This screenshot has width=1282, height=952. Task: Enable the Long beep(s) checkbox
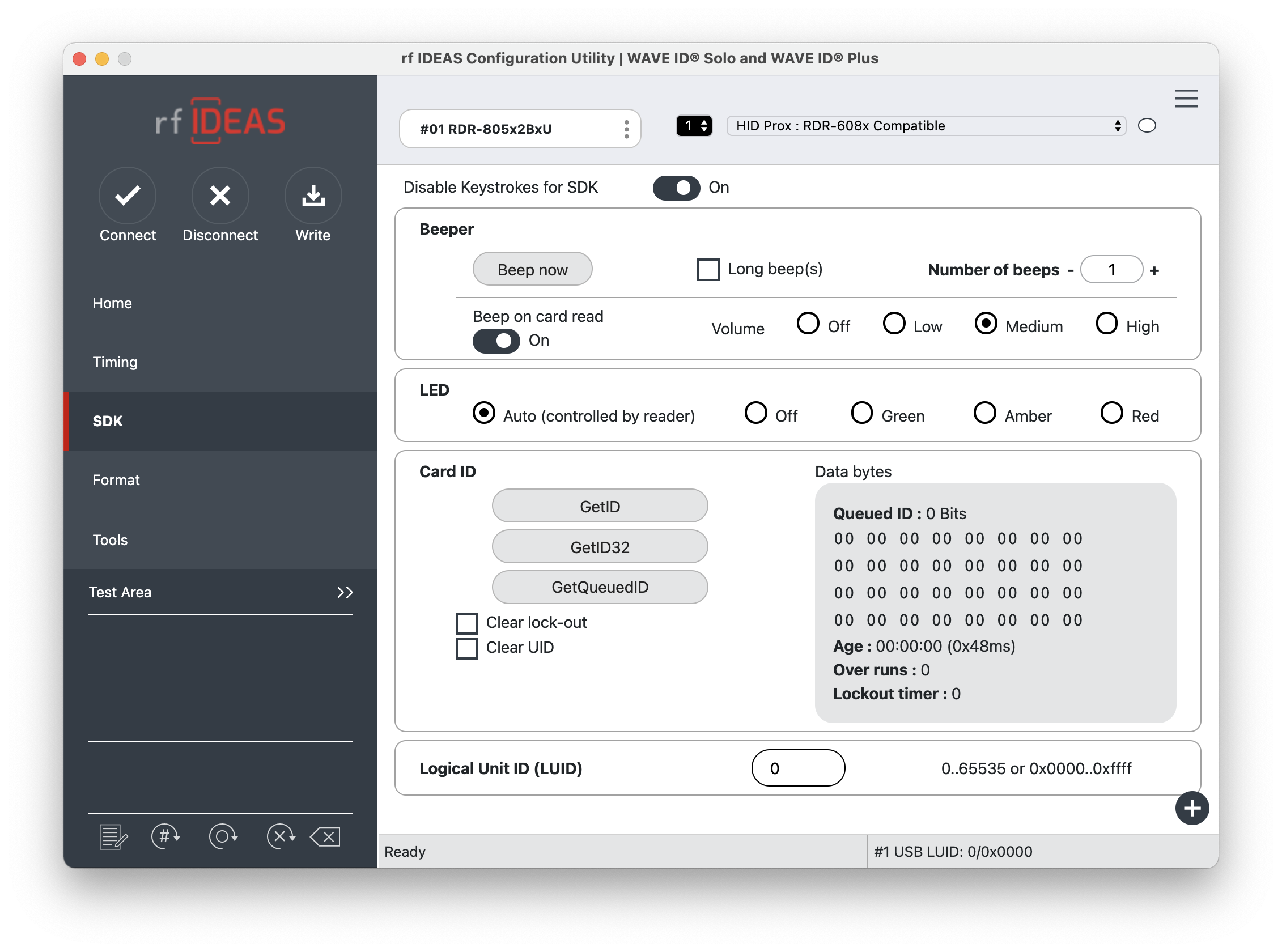[708, 269]
